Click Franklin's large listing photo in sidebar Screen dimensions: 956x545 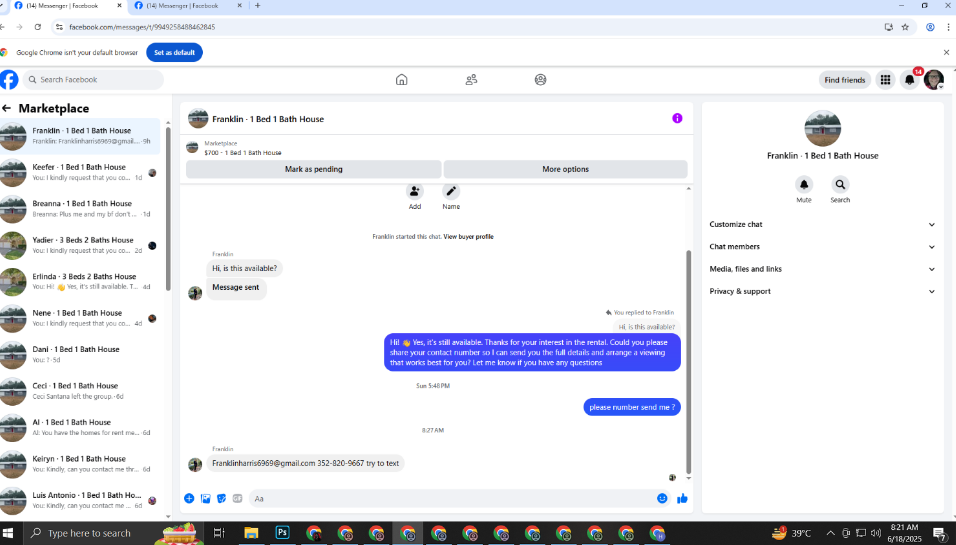tap(822, 128)
